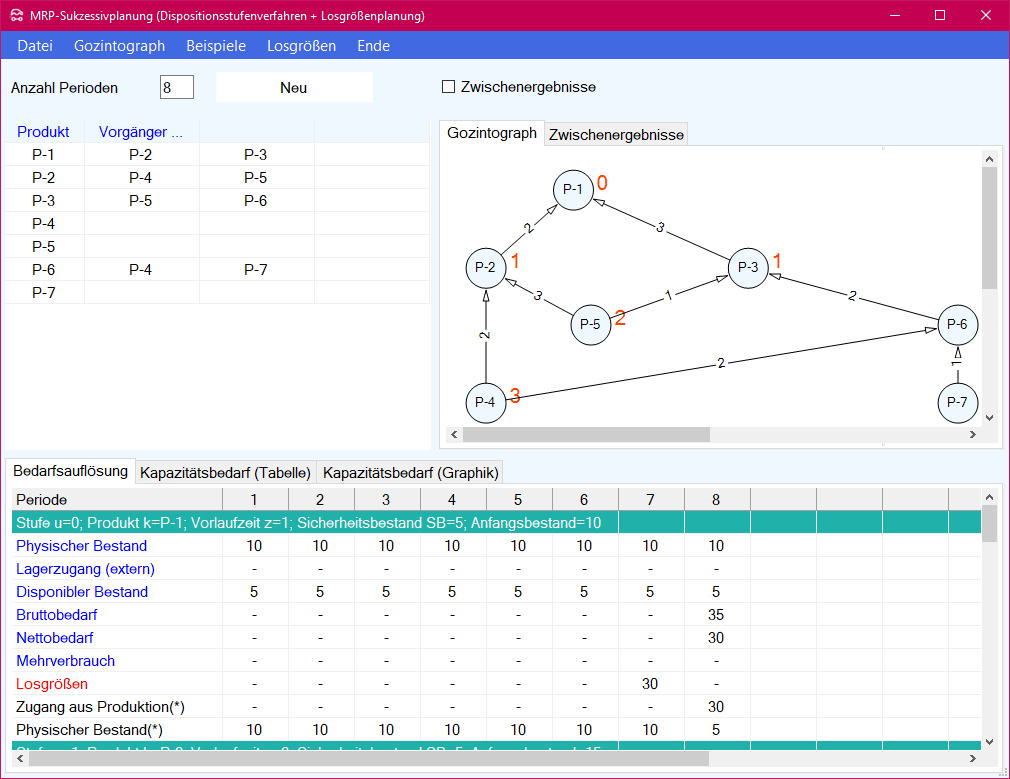Switch to Kapazitätsbedarf (Tabelle) tab
Viewport: 1010px width, 779px height.
tap(226, 473)
